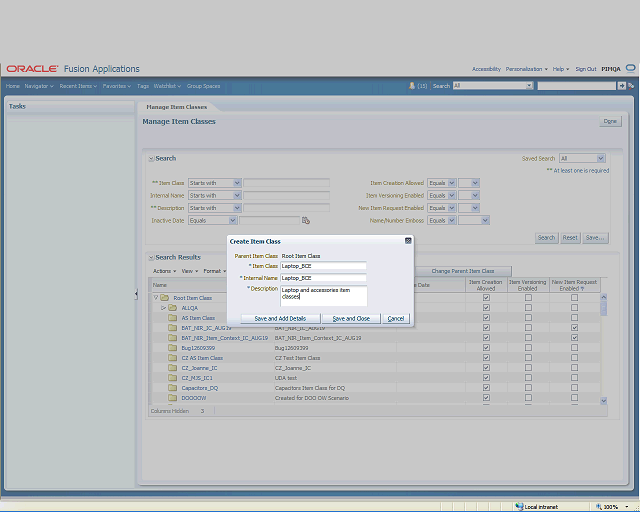Toggle Item Creation Allowed for Capacitors_DQ
Viewport: 640px width, 512px height.
tap(486, 388)
